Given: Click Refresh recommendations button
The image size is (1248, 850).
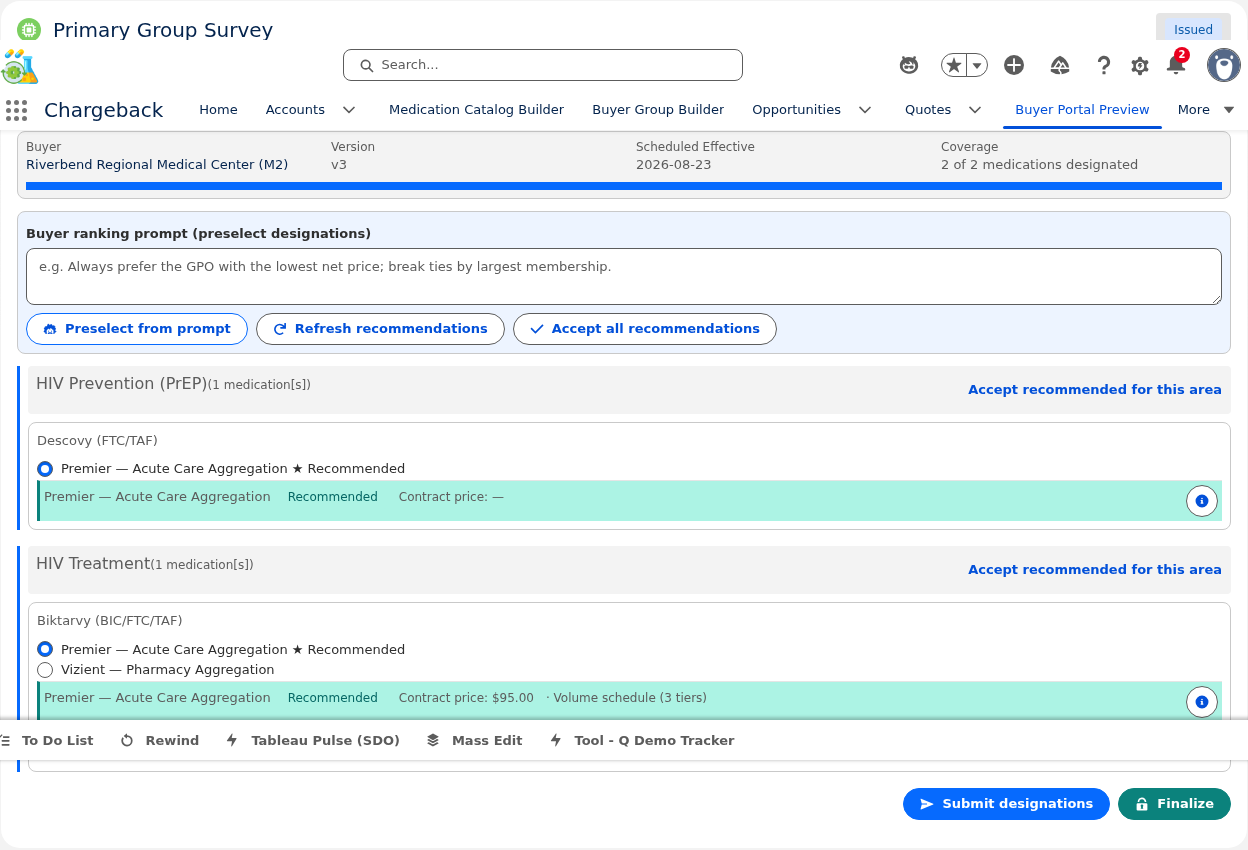Looking at the screenshot, I should (x=380, y=329).
